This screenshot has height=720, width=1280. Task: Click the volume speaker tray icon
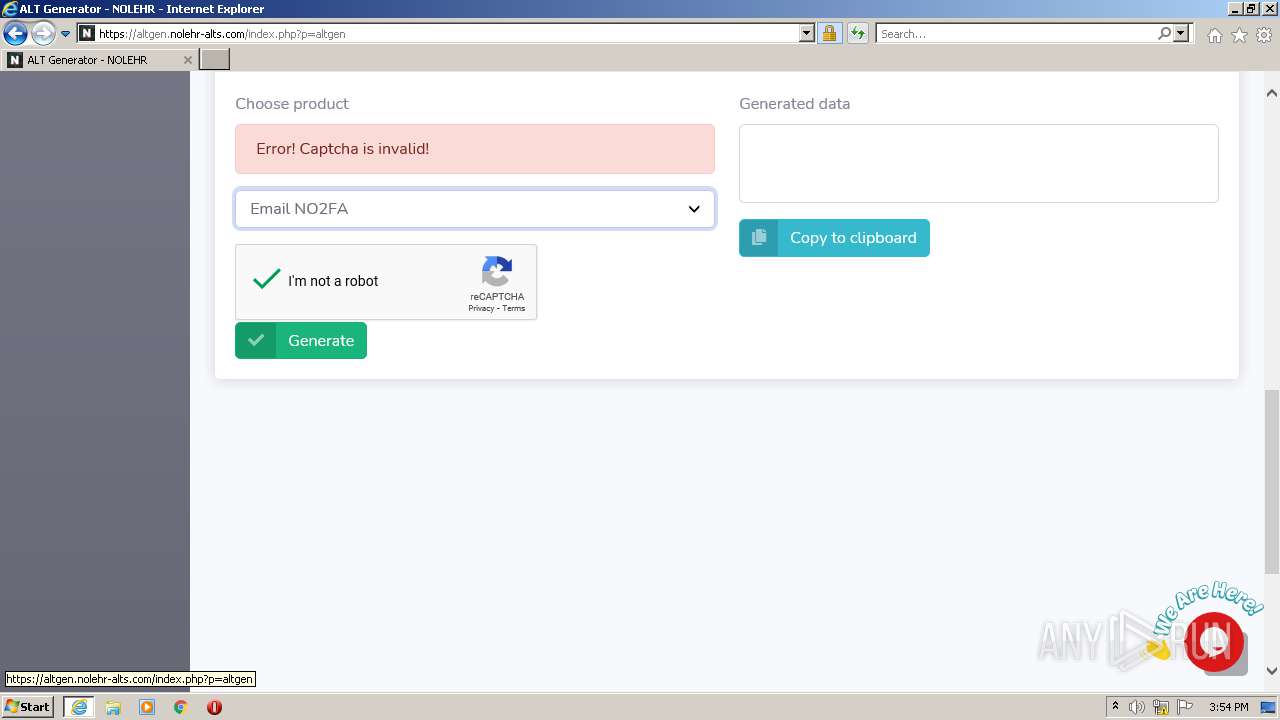(1137, 707)
